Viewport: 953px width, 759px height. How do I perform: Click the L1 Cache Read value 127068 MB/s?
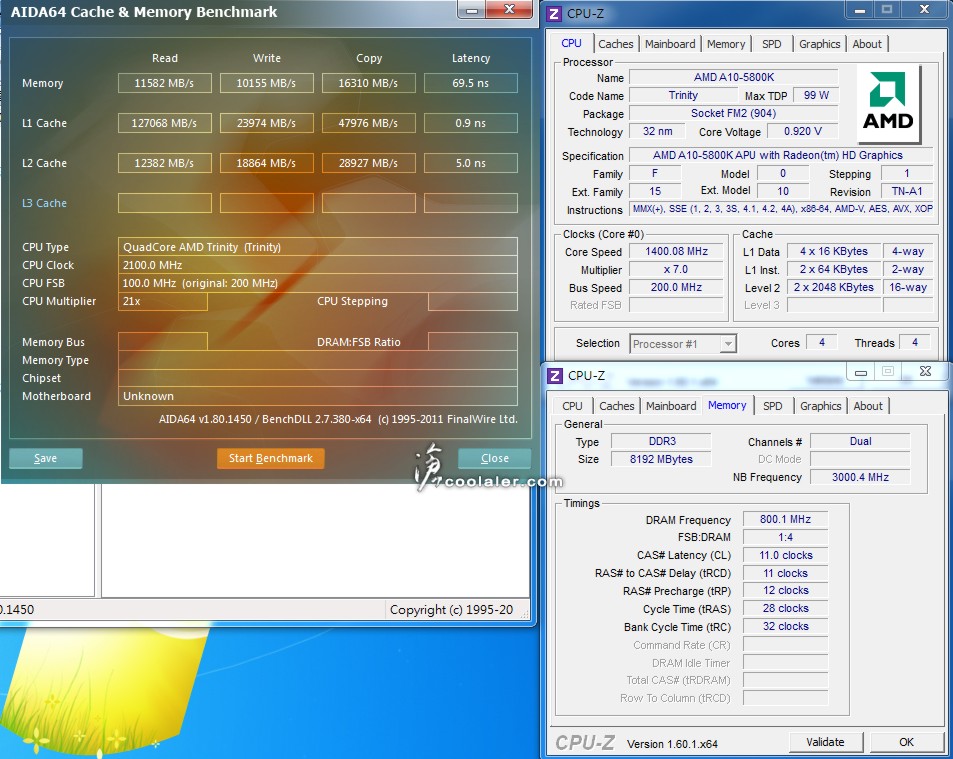point(165,123)
